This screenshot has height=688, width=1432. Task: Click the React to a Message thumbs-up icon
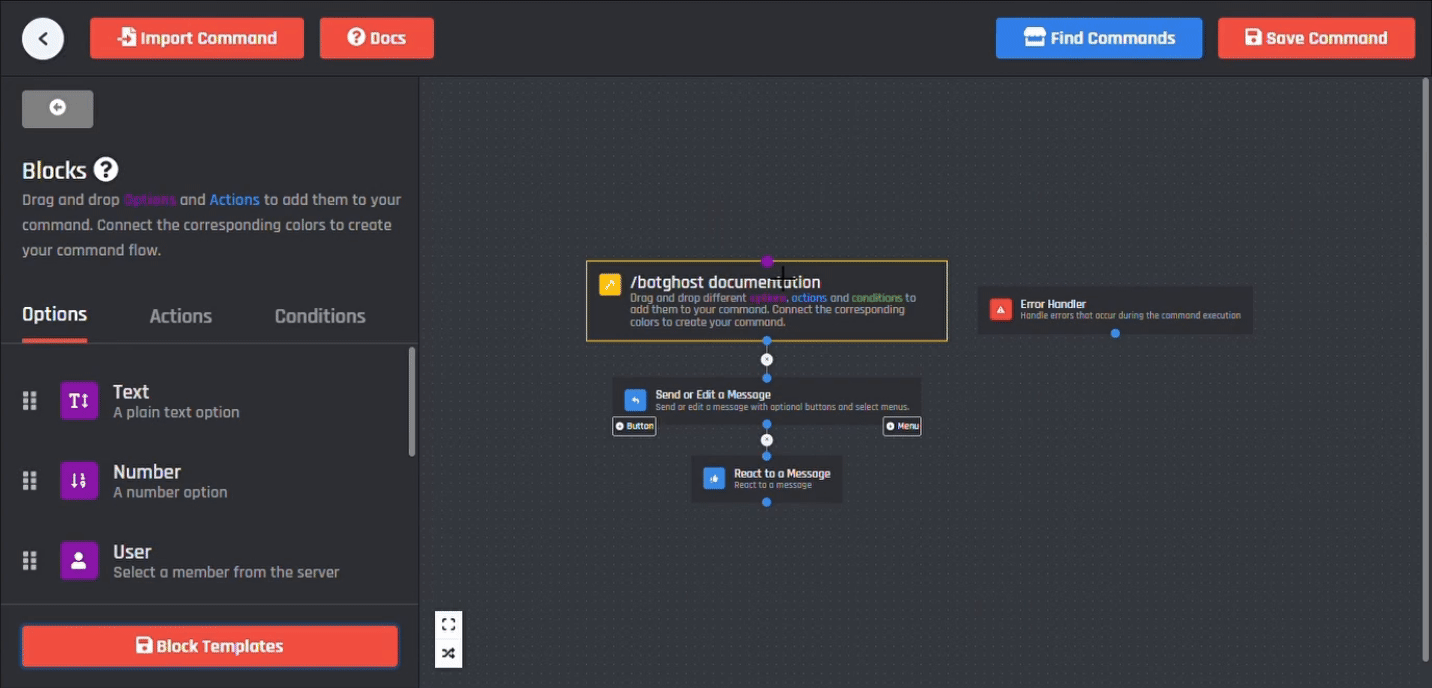point(714,479)
